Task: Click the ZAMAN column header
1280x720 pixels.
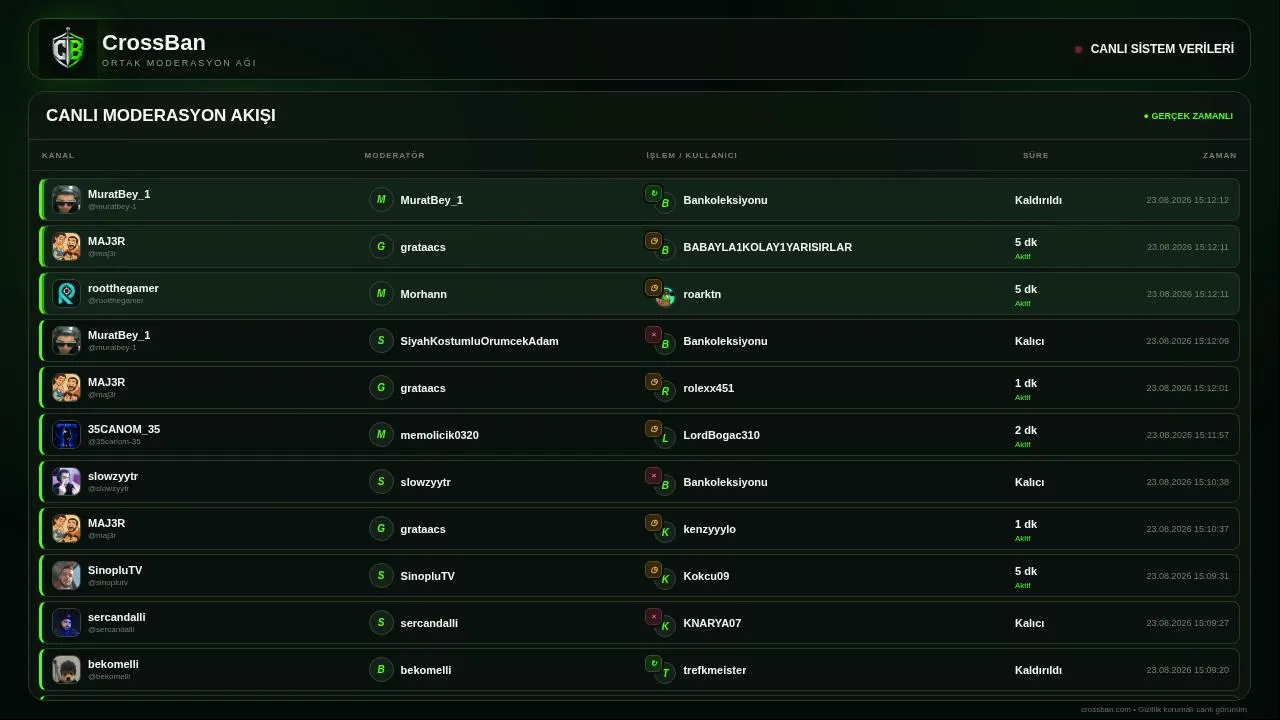Action: click(1220, 155)
